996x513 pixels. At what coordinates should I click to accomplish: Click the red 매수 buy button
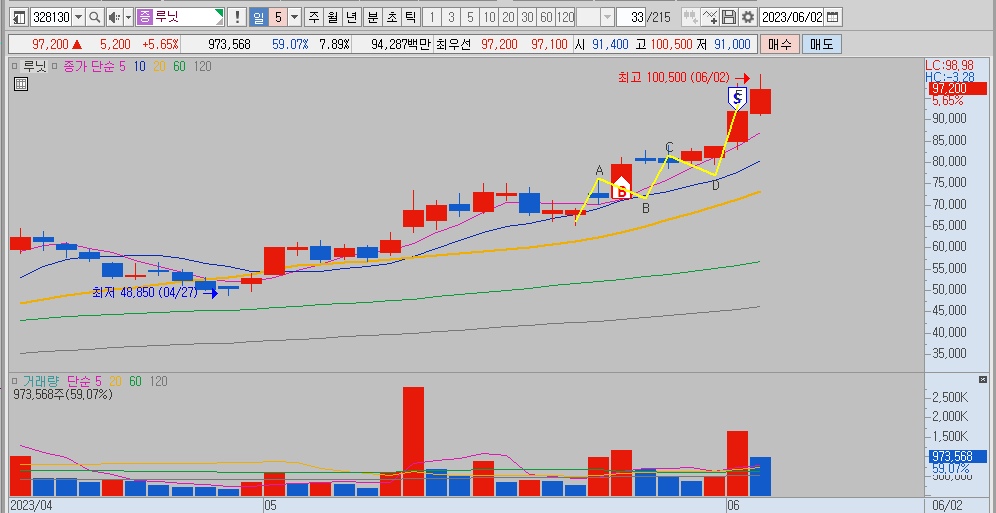pos(779,44)
